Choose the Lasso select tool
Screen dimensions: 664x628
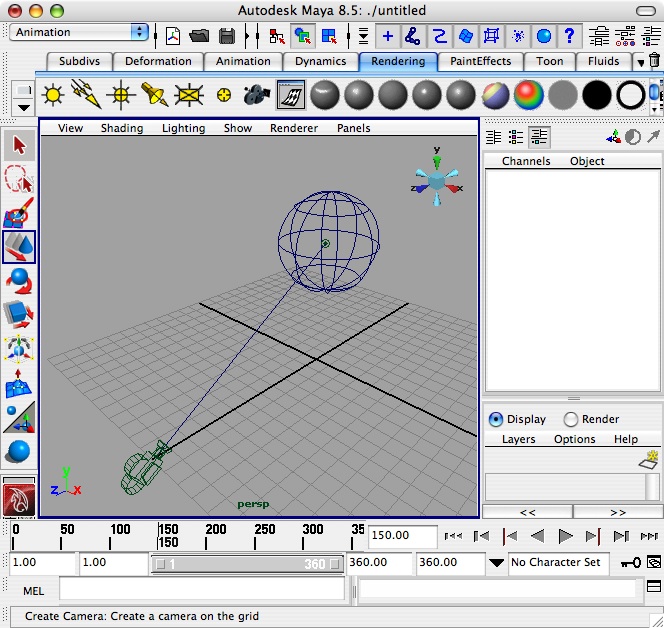19,180
